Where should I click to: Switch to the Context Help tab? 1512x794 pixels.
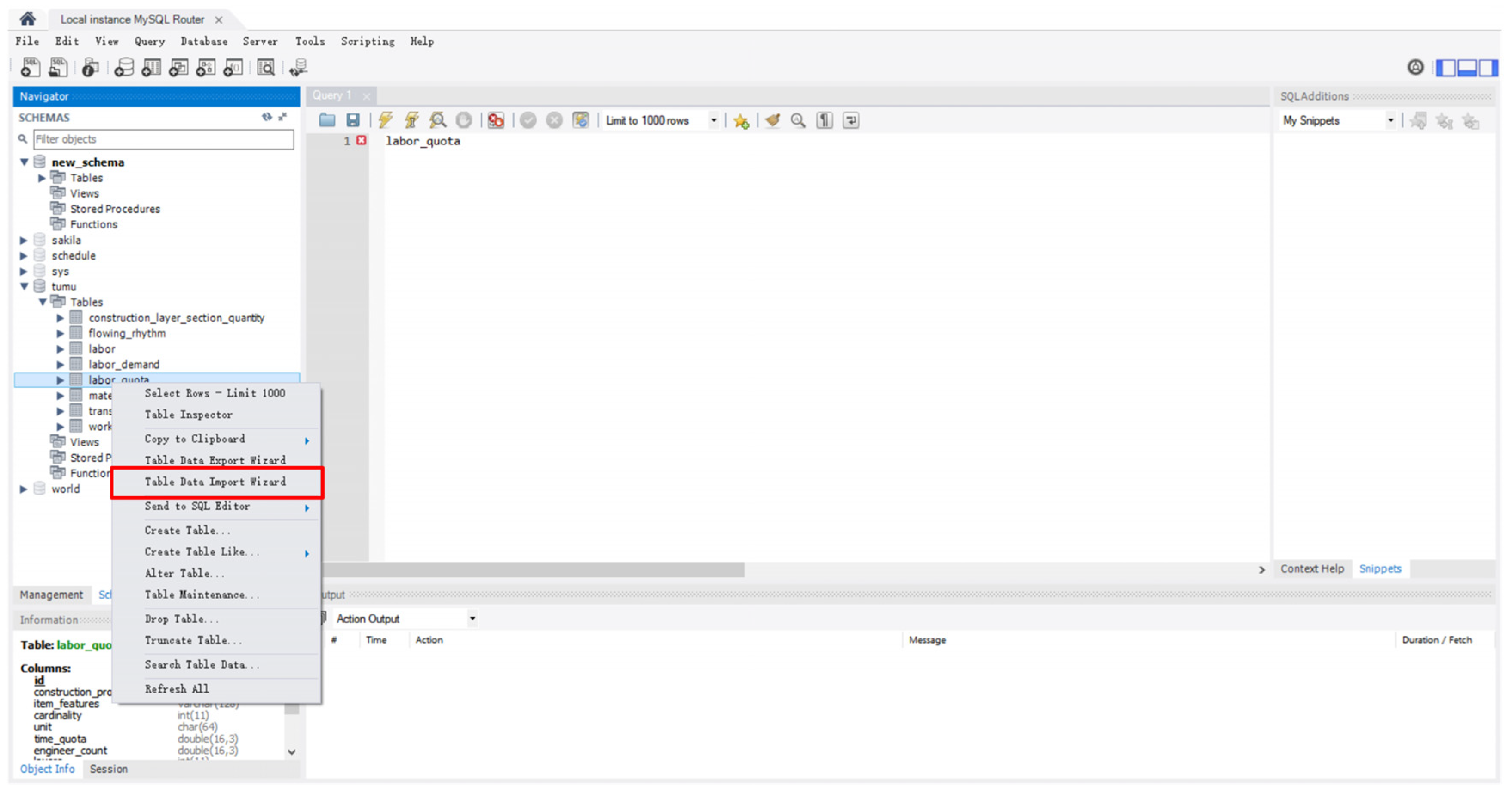[1312, 568]
